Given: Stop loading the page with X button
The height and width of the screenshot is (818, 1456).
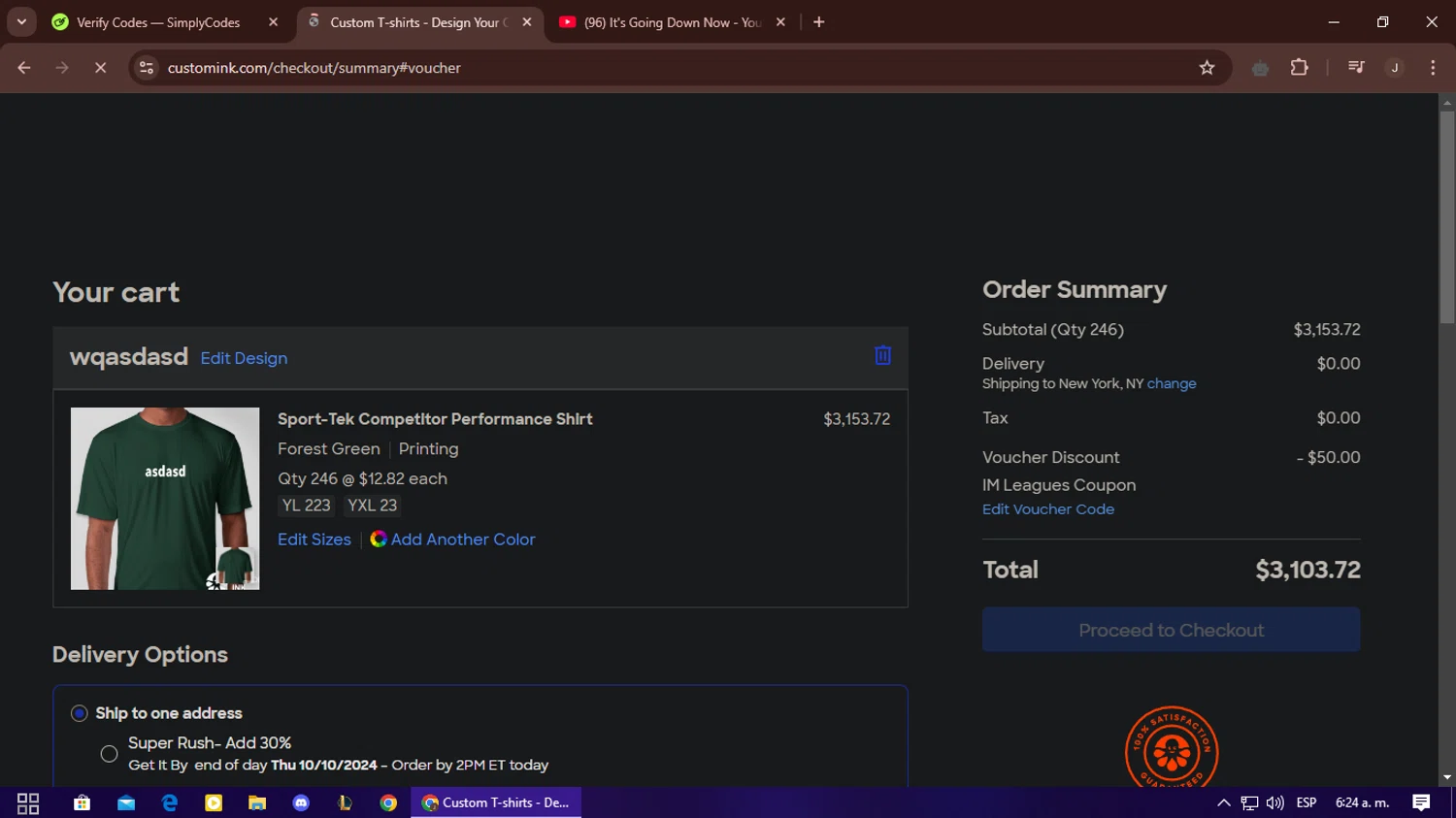Looking at the screenshot, I should (x=100, y=68).
